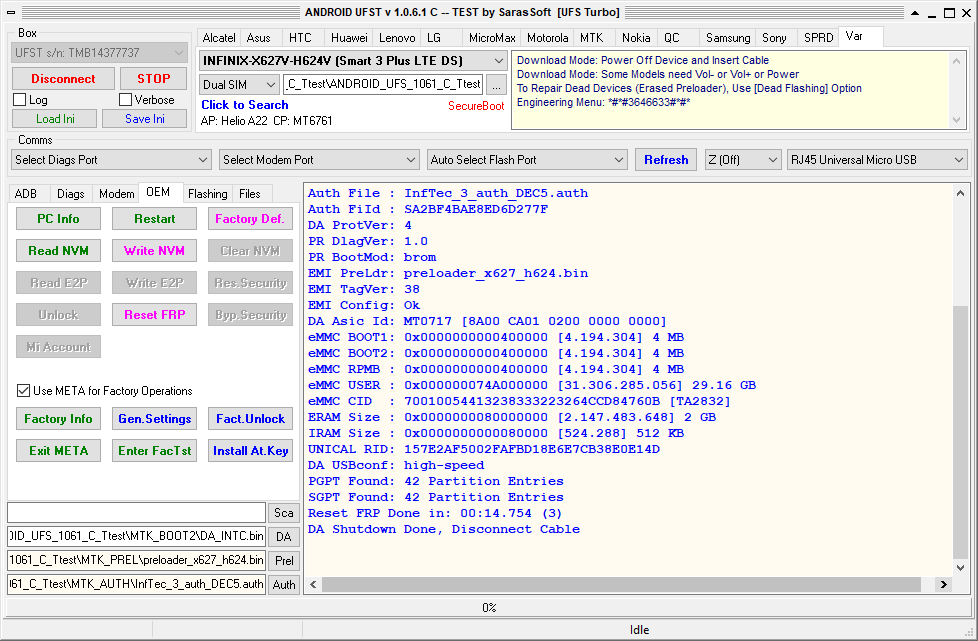Switch to the MTK tab
The image size is (978, 641).
tap(591, 38)
